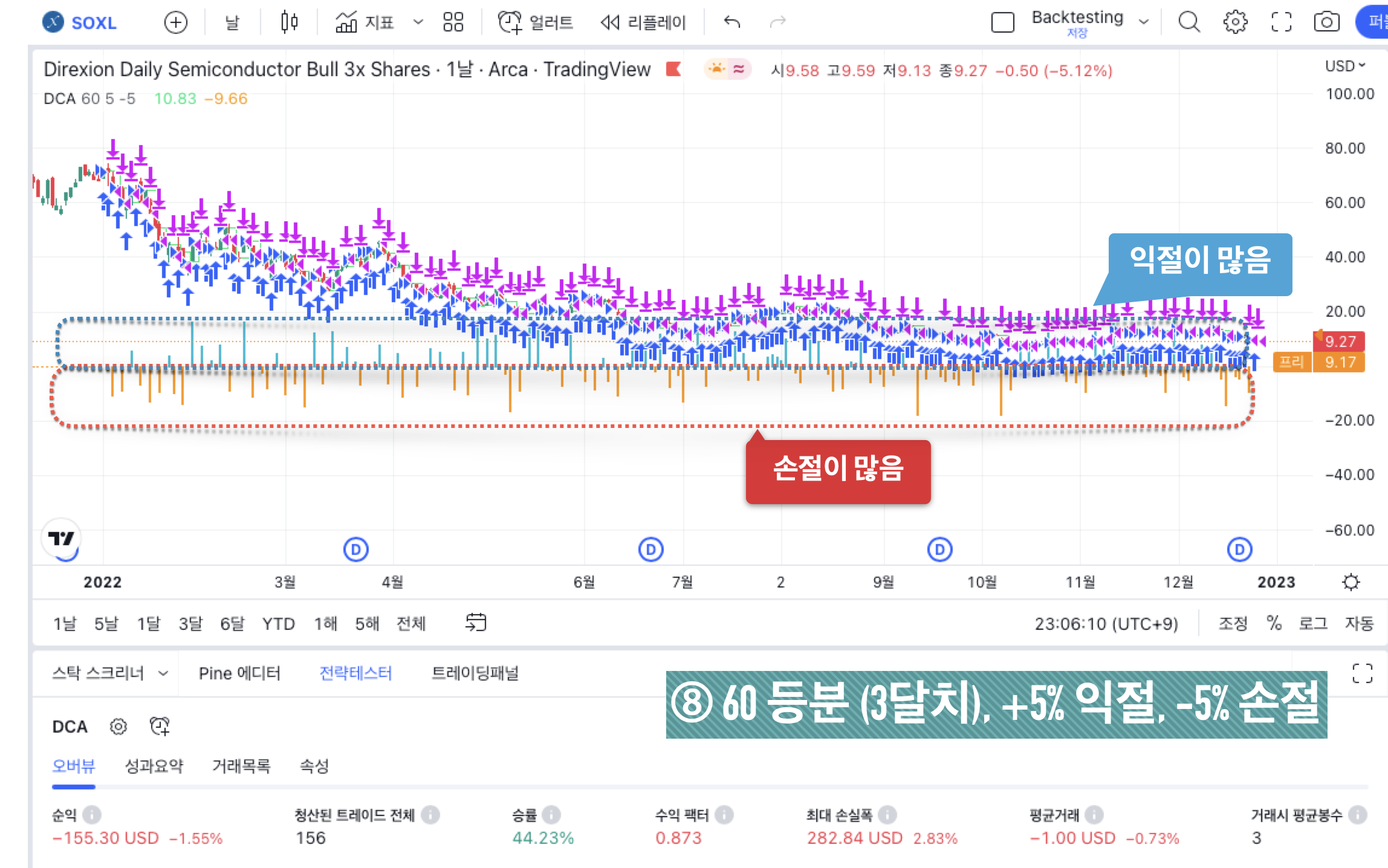The height and width of the screenshot is (868, 1388).
Task: Toggle 로그 logarithmic price scale
Action: point(1312,623)
